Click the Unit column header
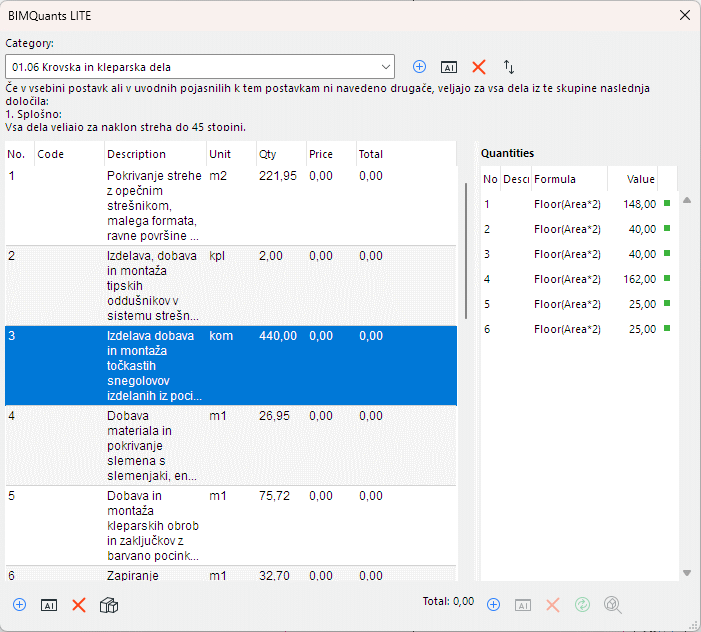This screenshot has width=701, height=632. [x=231, y=154]
